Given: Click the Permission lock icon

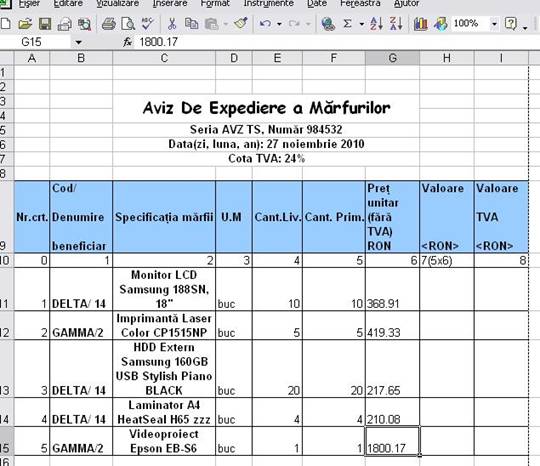Looking at the screenshot, I should tap(64, 24).
